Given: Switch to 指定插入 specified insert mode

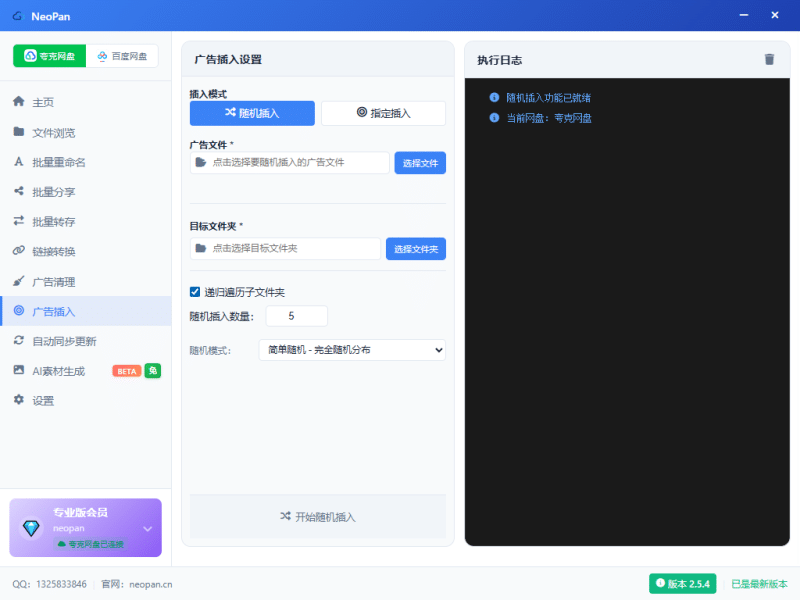Looking at the screenshot, I should tap(383, 113).
